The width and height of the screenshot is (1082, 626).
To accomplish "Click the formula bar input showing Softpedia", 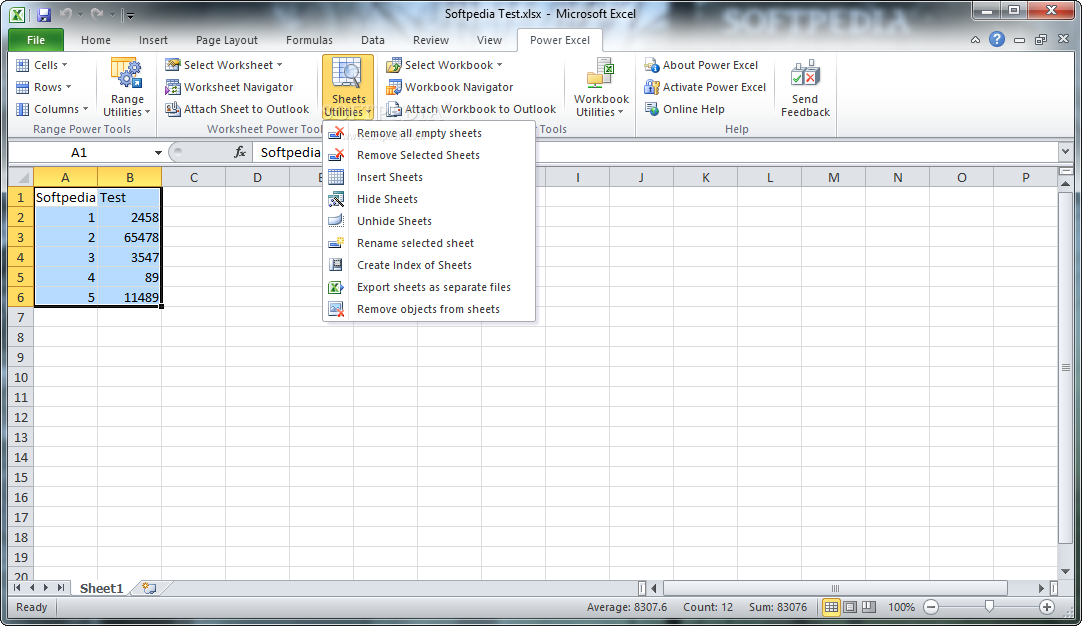I will click(x=654, y=153).
